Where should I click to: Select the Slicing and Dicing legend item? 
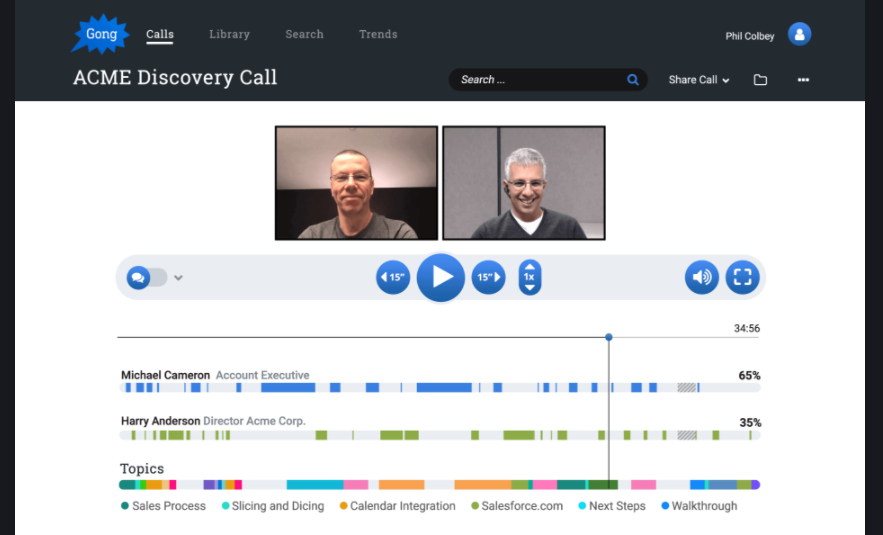[x=273, y=506]
